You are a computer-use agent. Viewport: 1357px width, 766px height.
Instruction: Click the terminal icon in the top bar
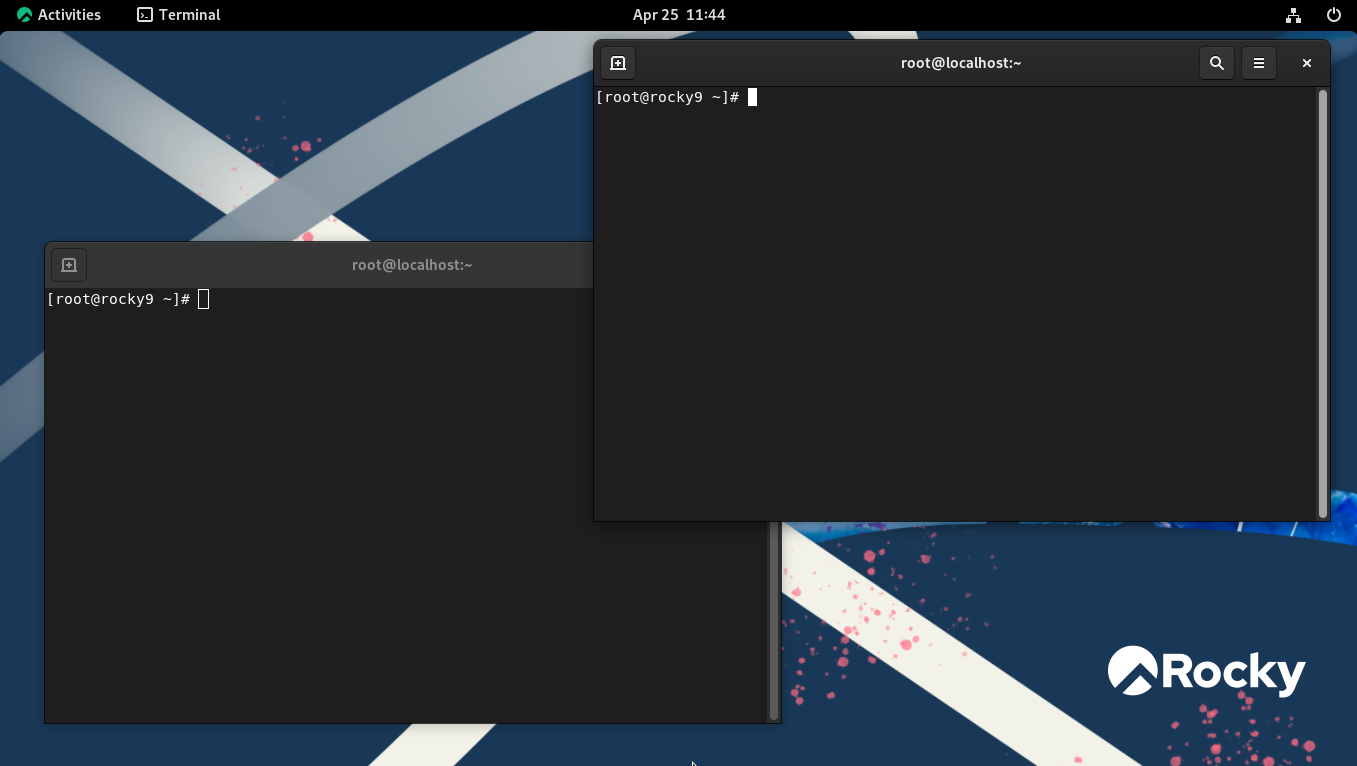[x=145, y=15]
